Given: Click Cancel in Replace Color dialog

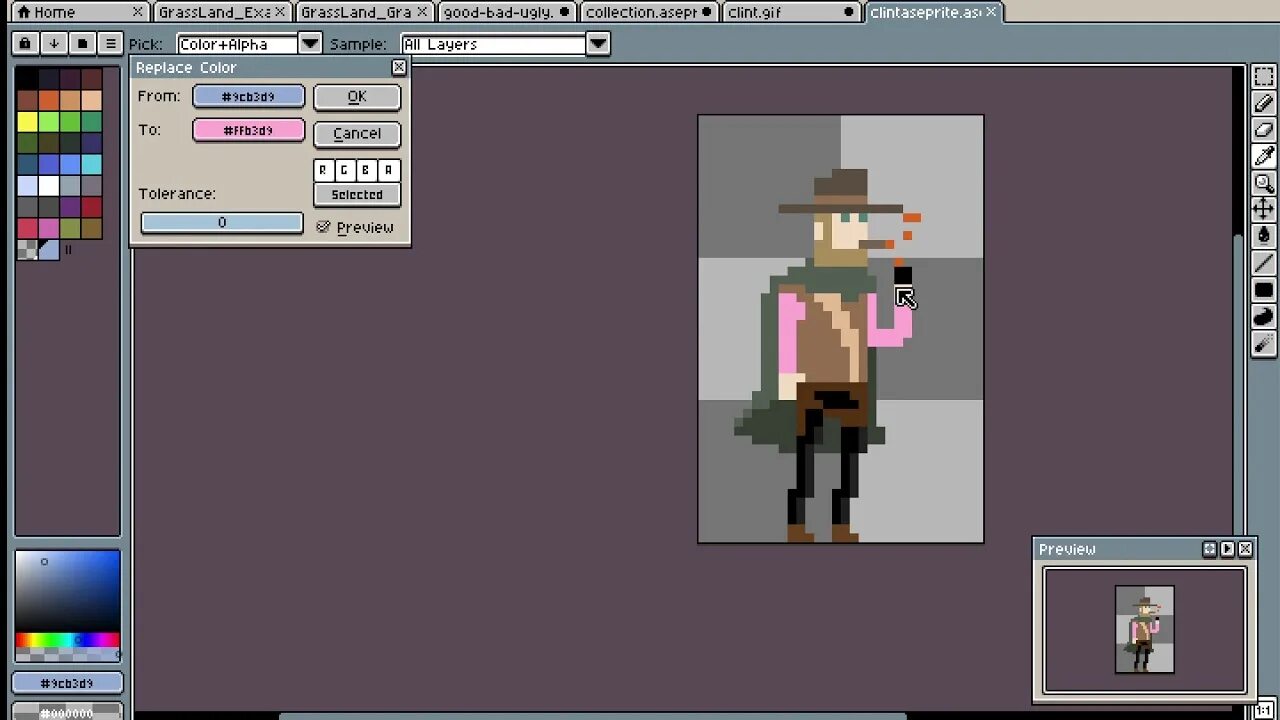Looking at the screenshot, I should pyautogui.click(x=357, y=133).
